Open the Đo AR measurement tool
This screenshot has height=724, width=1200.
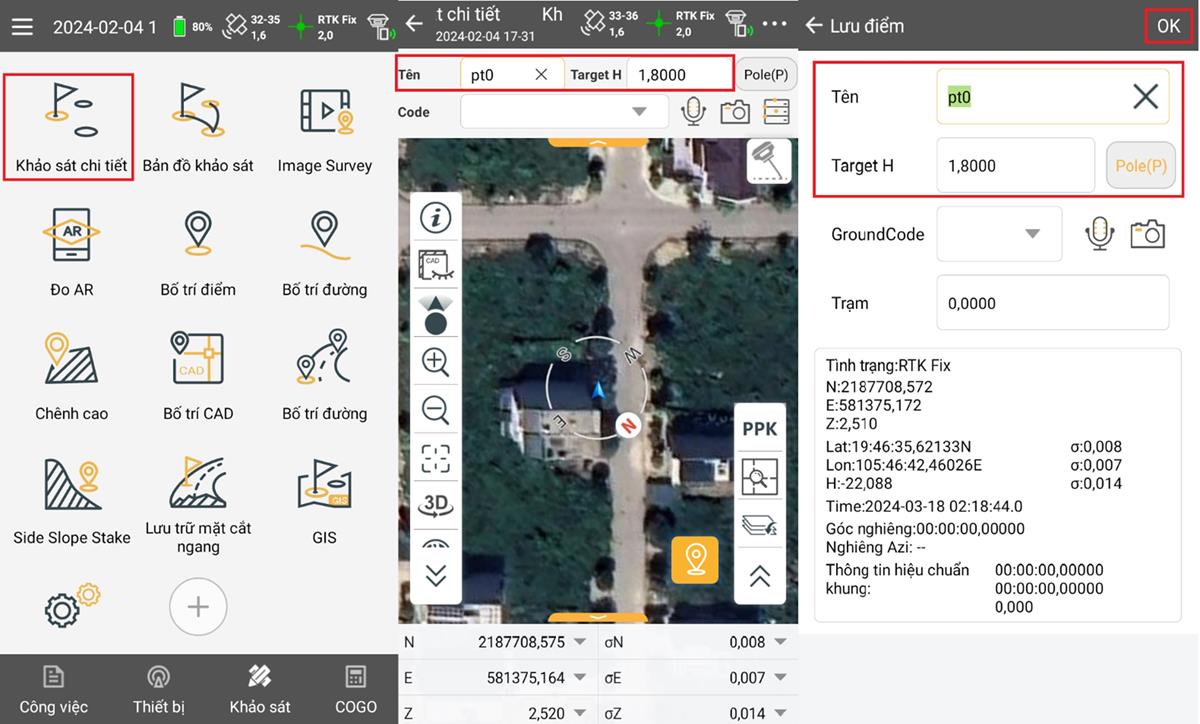point(71,251)
